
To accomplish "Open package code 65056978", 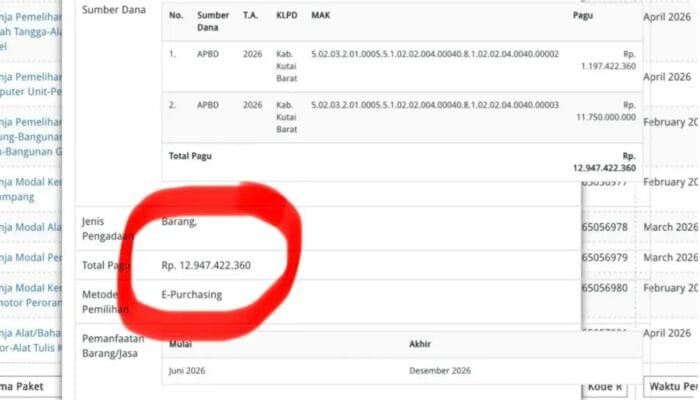I will pos(610,227).
